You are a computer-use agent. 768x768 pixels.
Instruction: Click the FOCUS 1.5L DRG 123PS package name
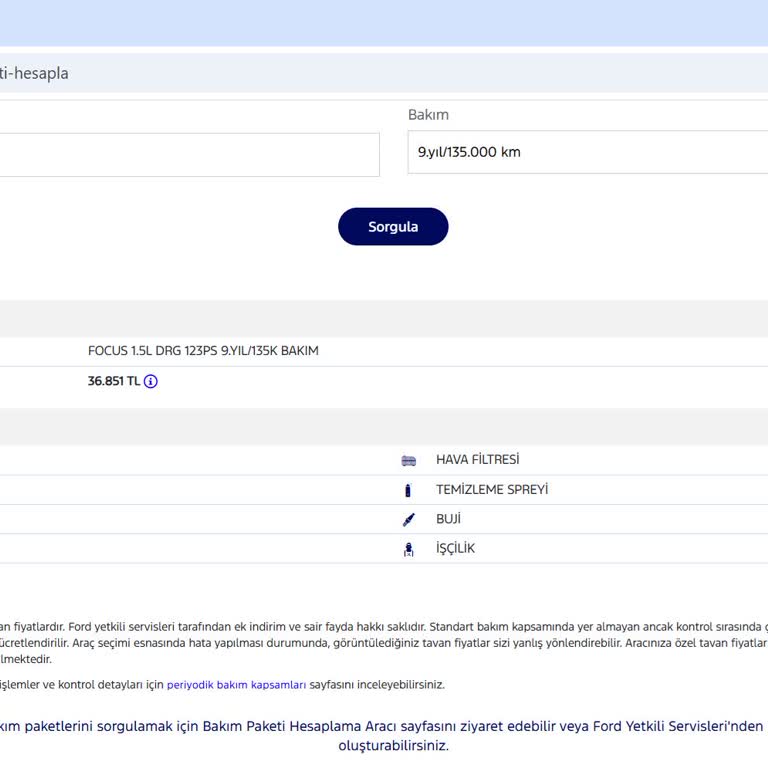point(203,351)
